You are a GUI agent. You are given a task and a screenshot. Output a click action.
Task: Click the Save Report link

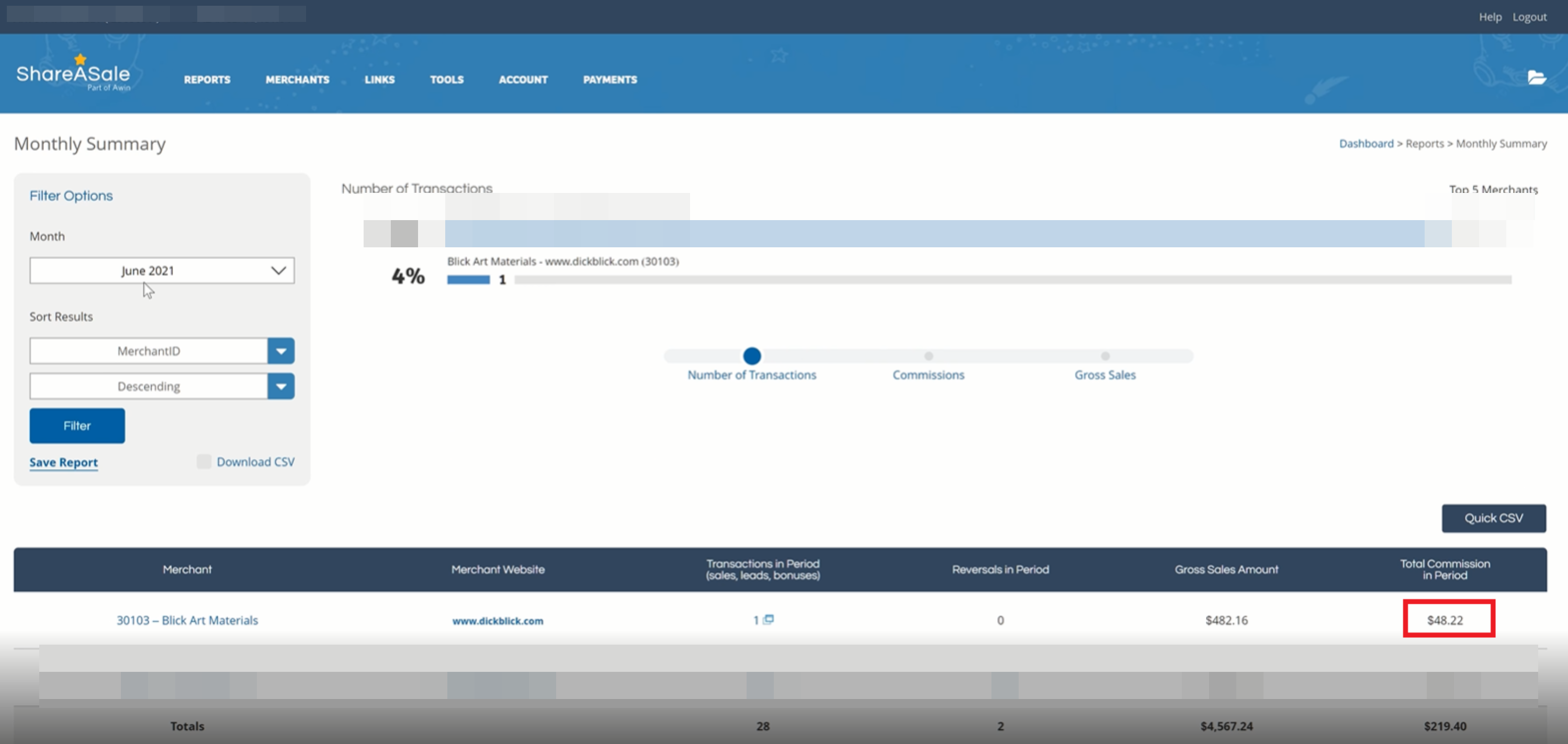coord(64,462)
